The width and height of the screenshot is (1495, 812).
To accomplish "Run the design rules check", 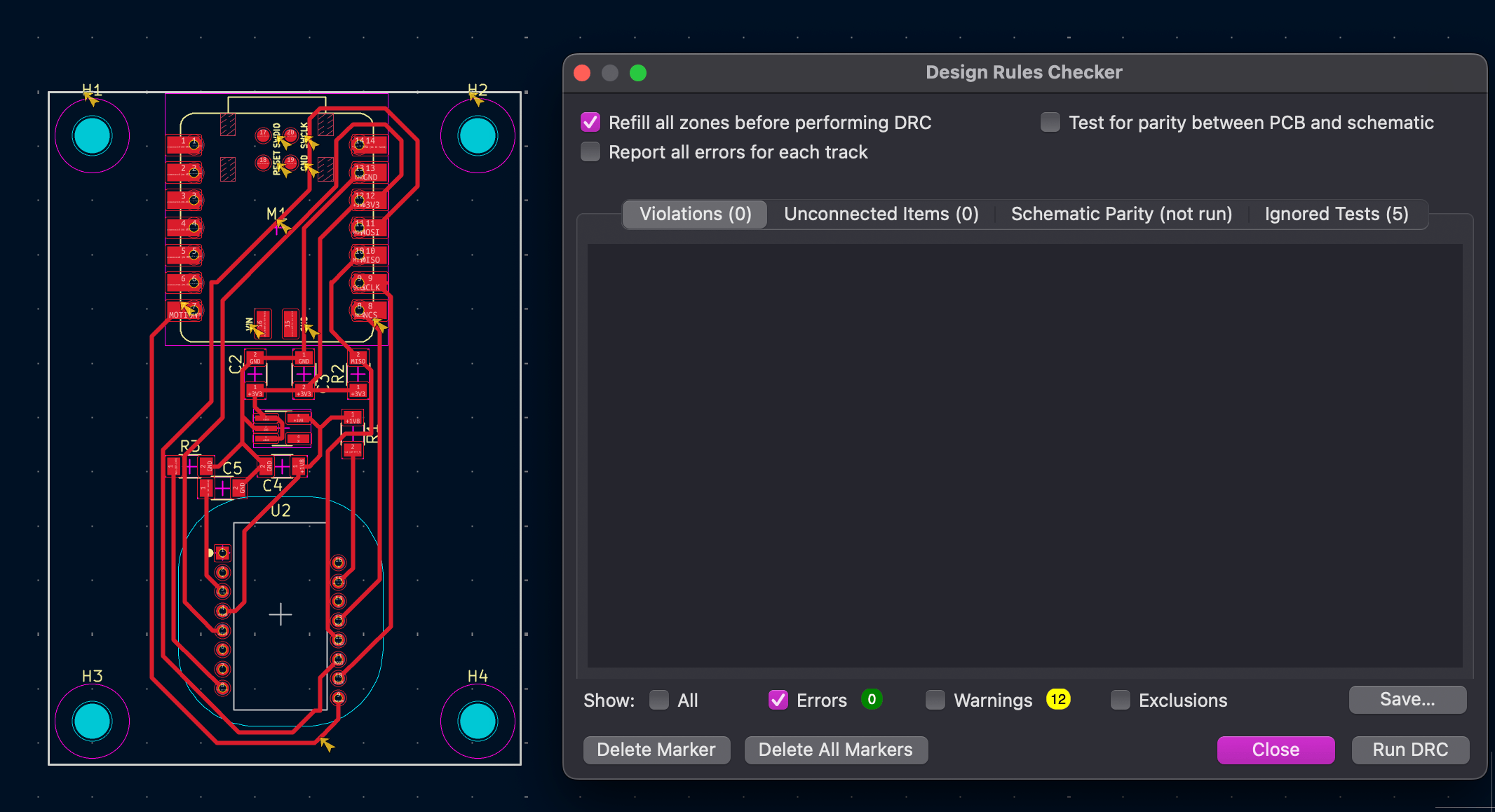I will tap(1410, 750).
